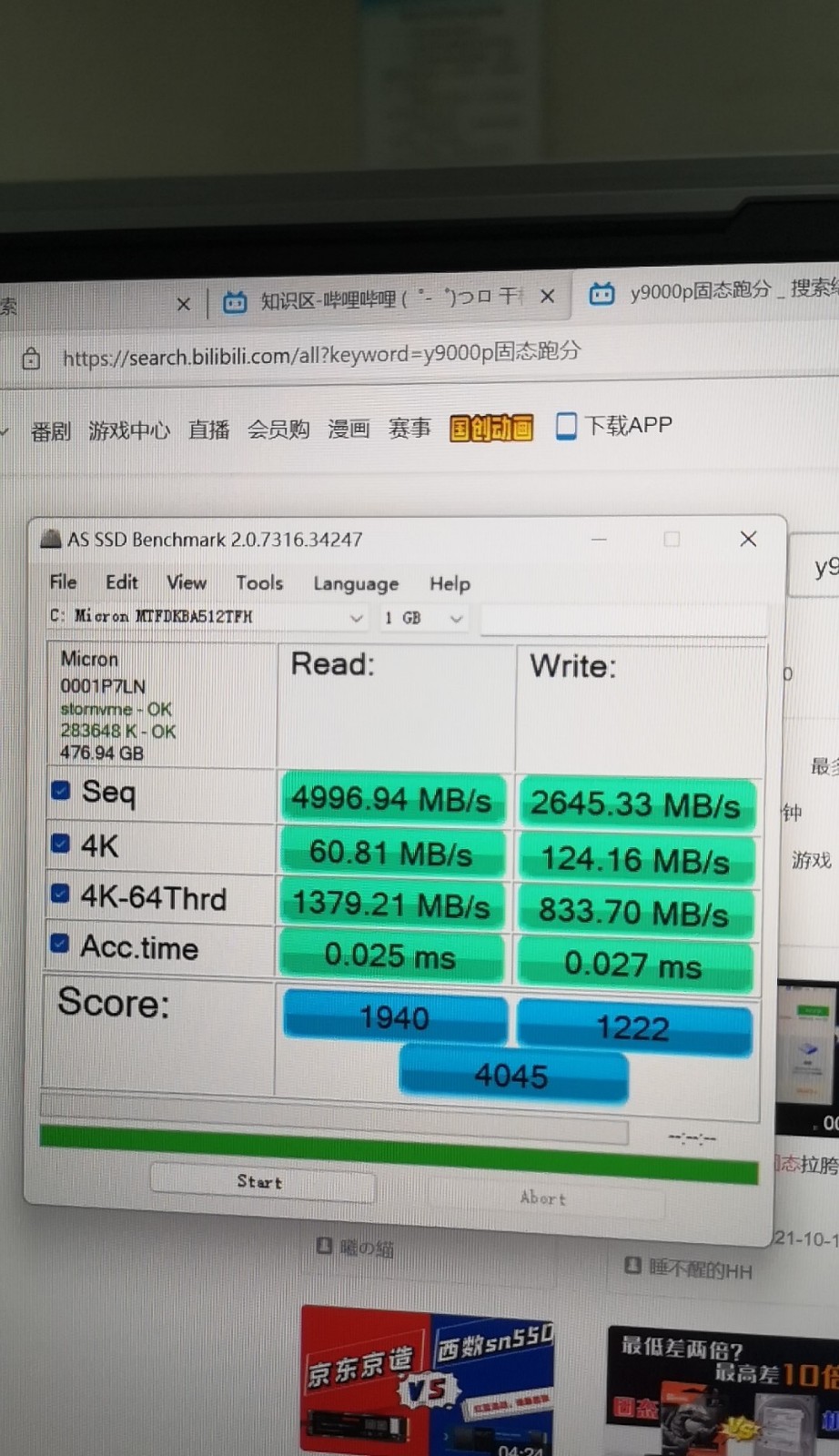Screen dimensions: 839x1456
Task: Open the Tools menu in AS SSD Benchmark
Action: [259, 583]
